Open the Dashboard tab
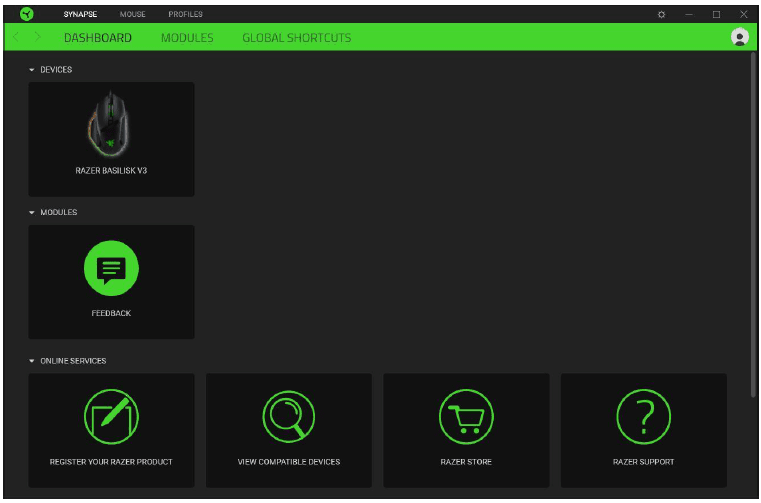This screenshot has width=761, height=503. pyautogui.click(x=97, y=38)
